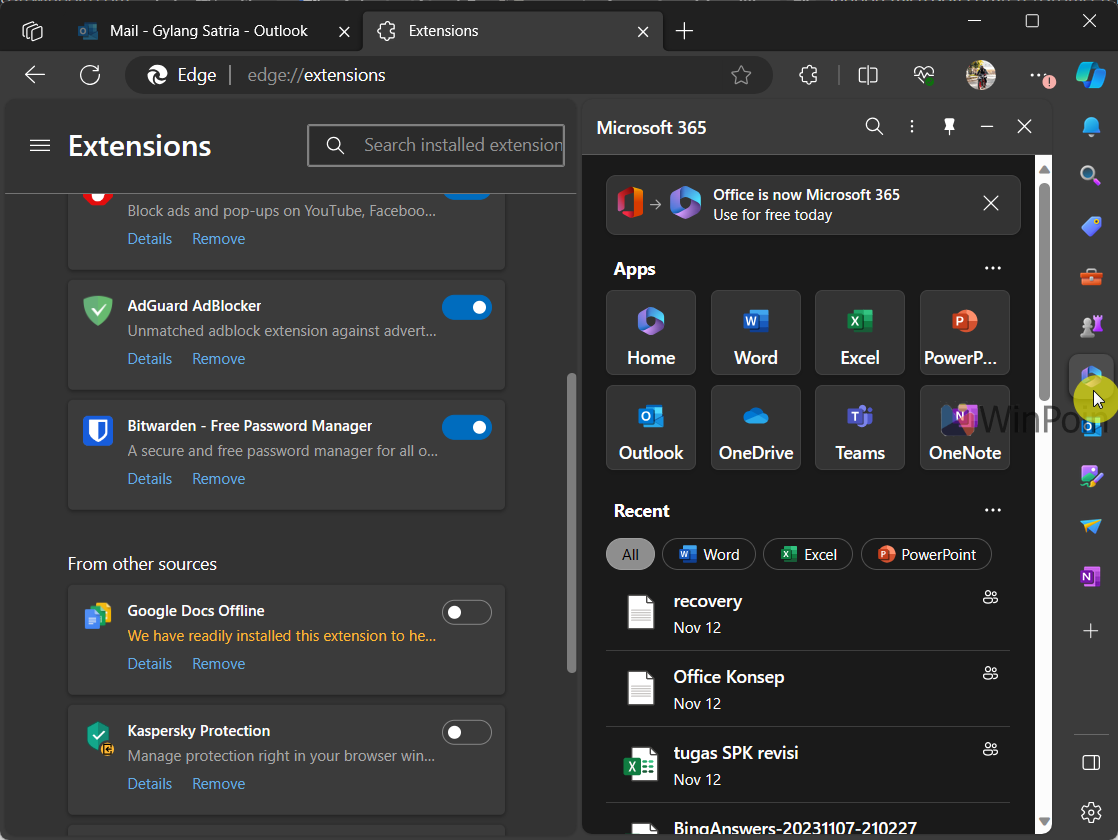Click Search installed extensions field
Viewport: 1118px width, 840px height.
[436, 145]
